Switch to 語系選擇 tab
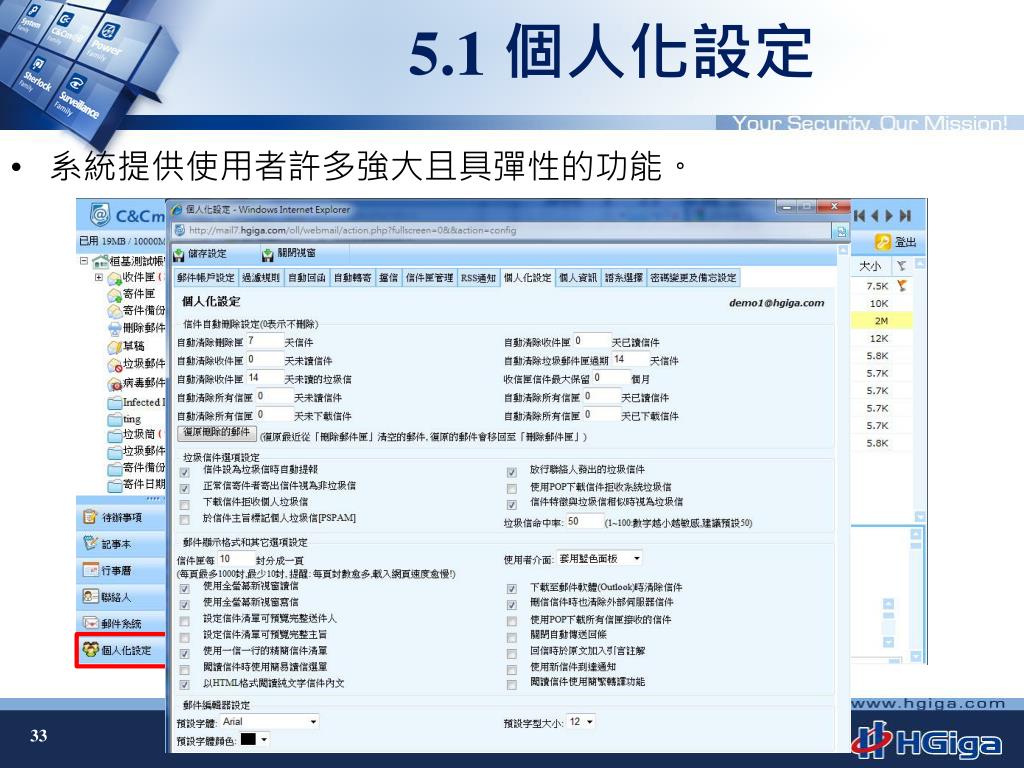 (623, 278)
